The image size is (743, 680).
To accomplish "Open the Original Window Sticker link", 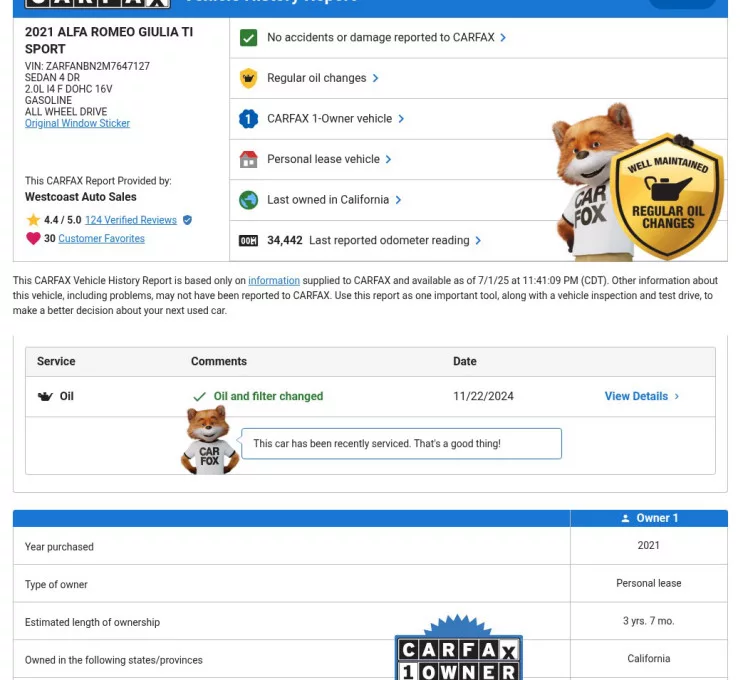I will tap(77, 124).
